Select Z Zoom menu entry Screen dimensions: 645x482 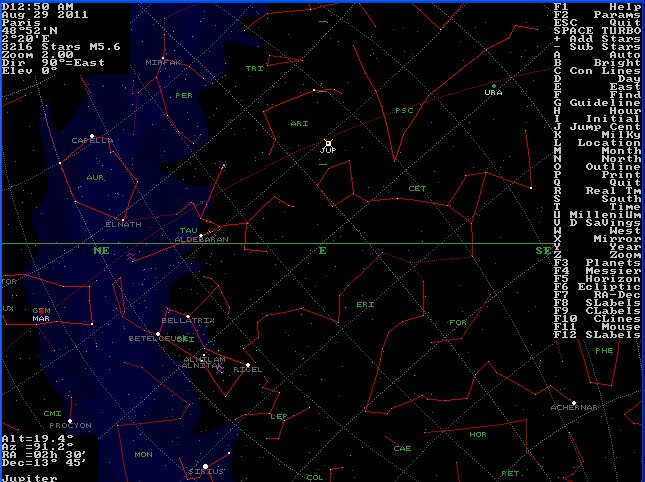point(597,255)
